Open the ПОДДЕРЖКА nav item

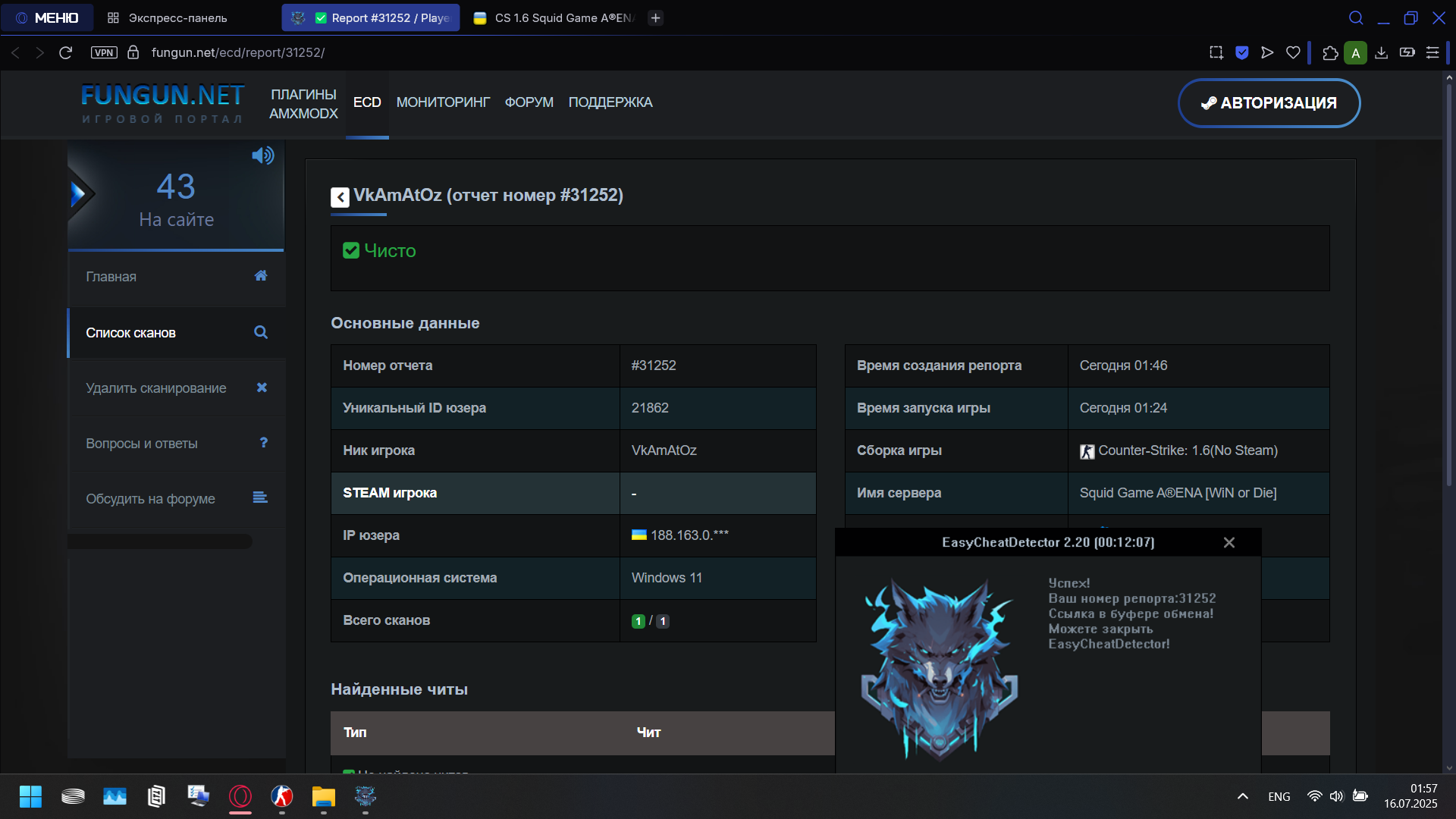(x=610, y=102)
